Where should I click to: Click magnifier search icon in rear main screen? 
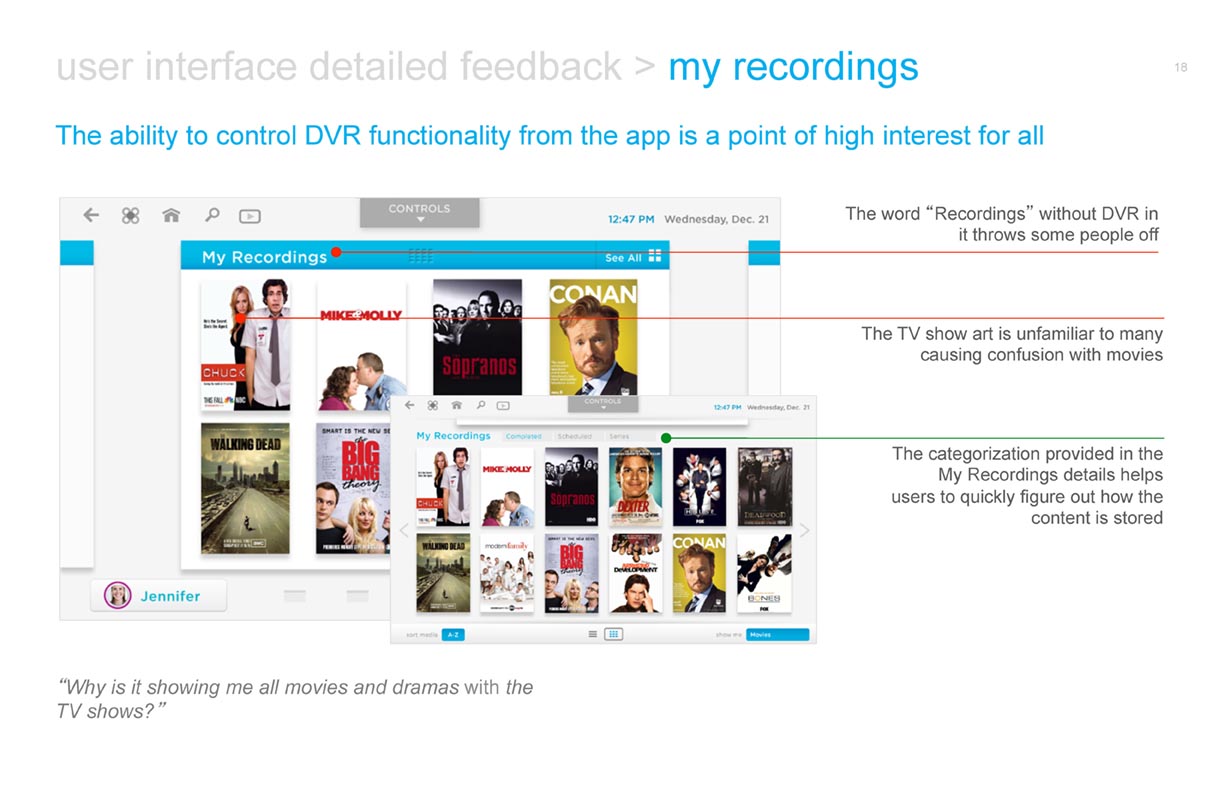click(x=212, y=215)
